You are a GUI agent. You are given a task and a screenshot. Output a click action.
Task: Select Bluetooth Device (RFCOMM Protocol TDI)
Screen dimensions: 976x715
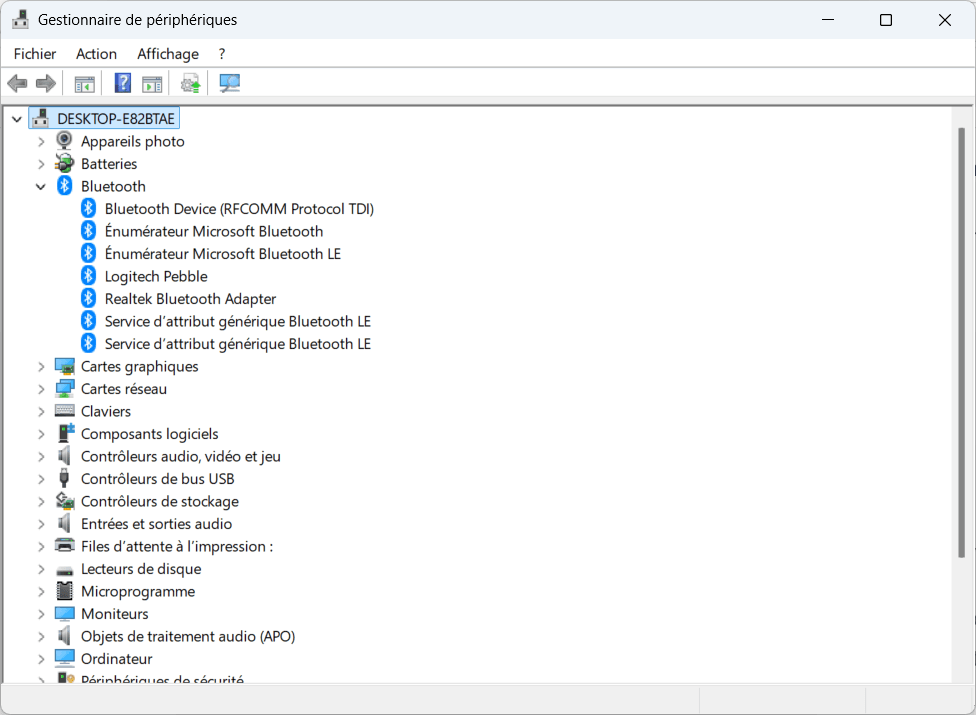click(239, 208)
